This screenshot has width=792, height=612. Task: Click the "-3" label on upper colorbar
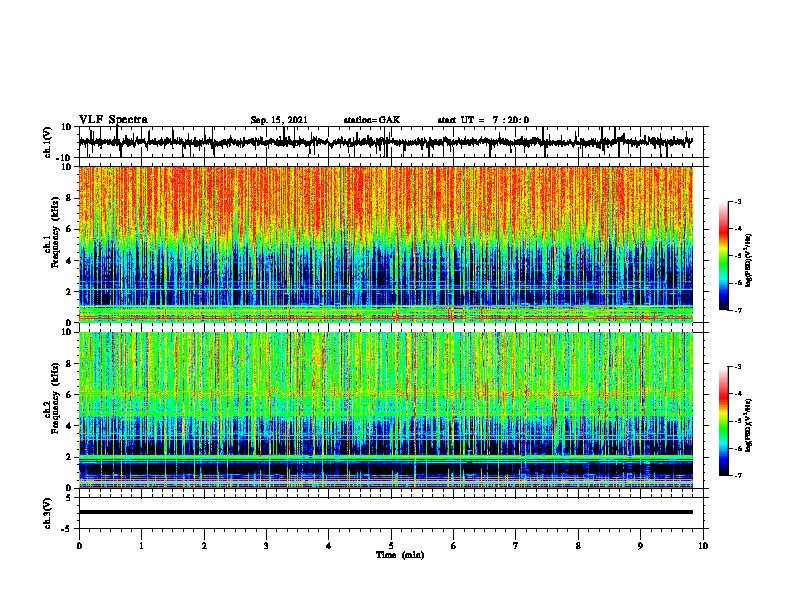pos(737,201)
